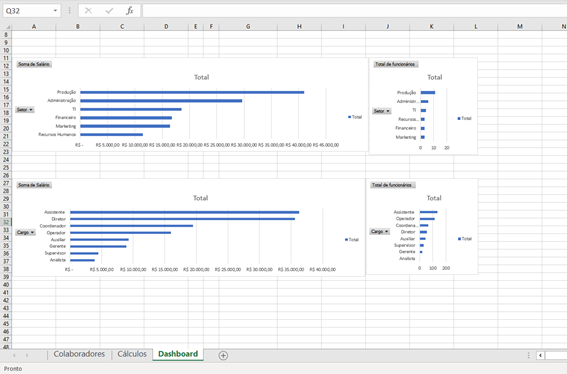The height and width of the screenshot is (374, 567).
Task: Select column K header
Action: (x=431, y=26)
